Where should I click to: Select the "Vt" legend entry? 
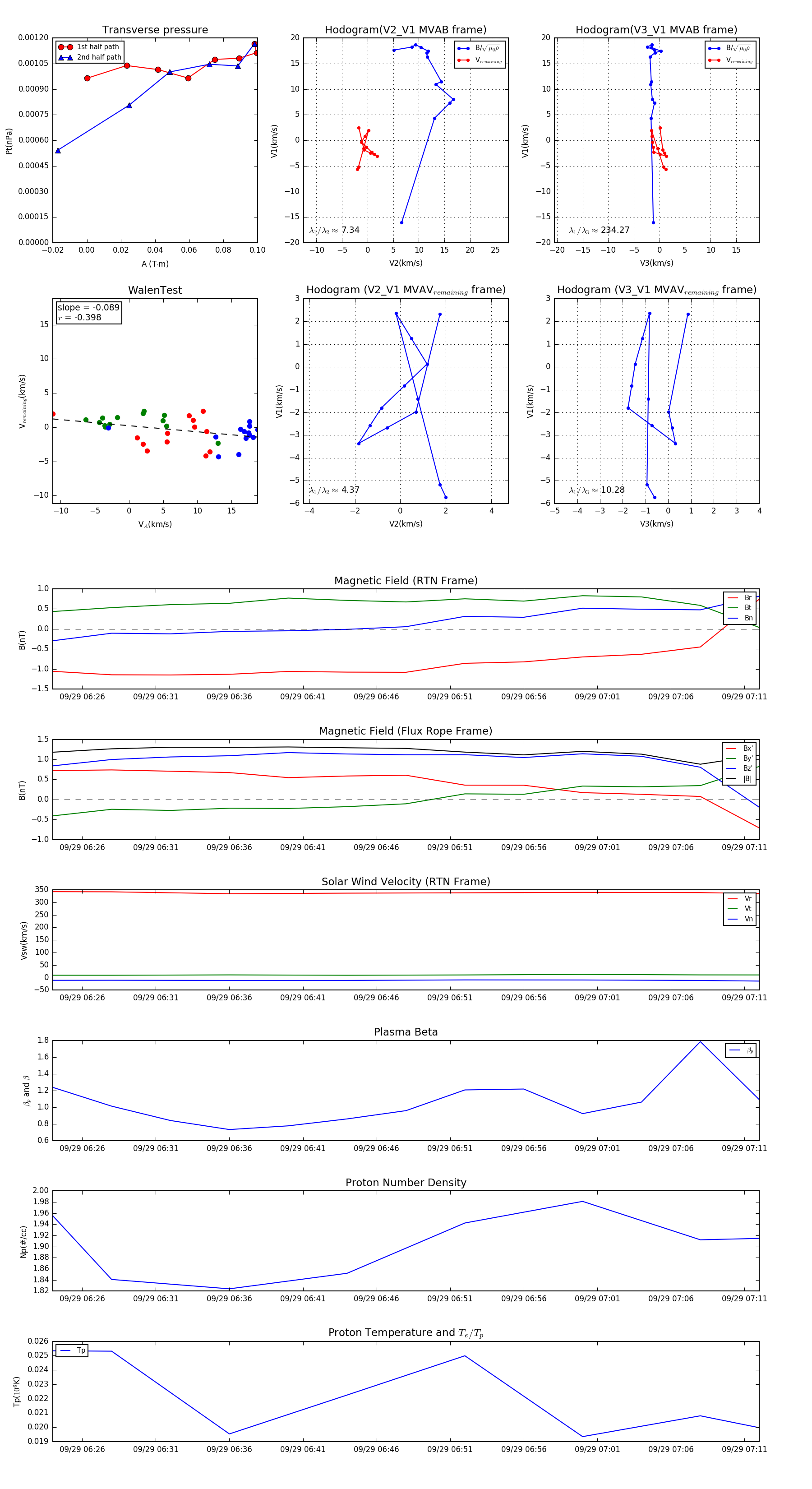pyautogui.click(x=740, y=909)
